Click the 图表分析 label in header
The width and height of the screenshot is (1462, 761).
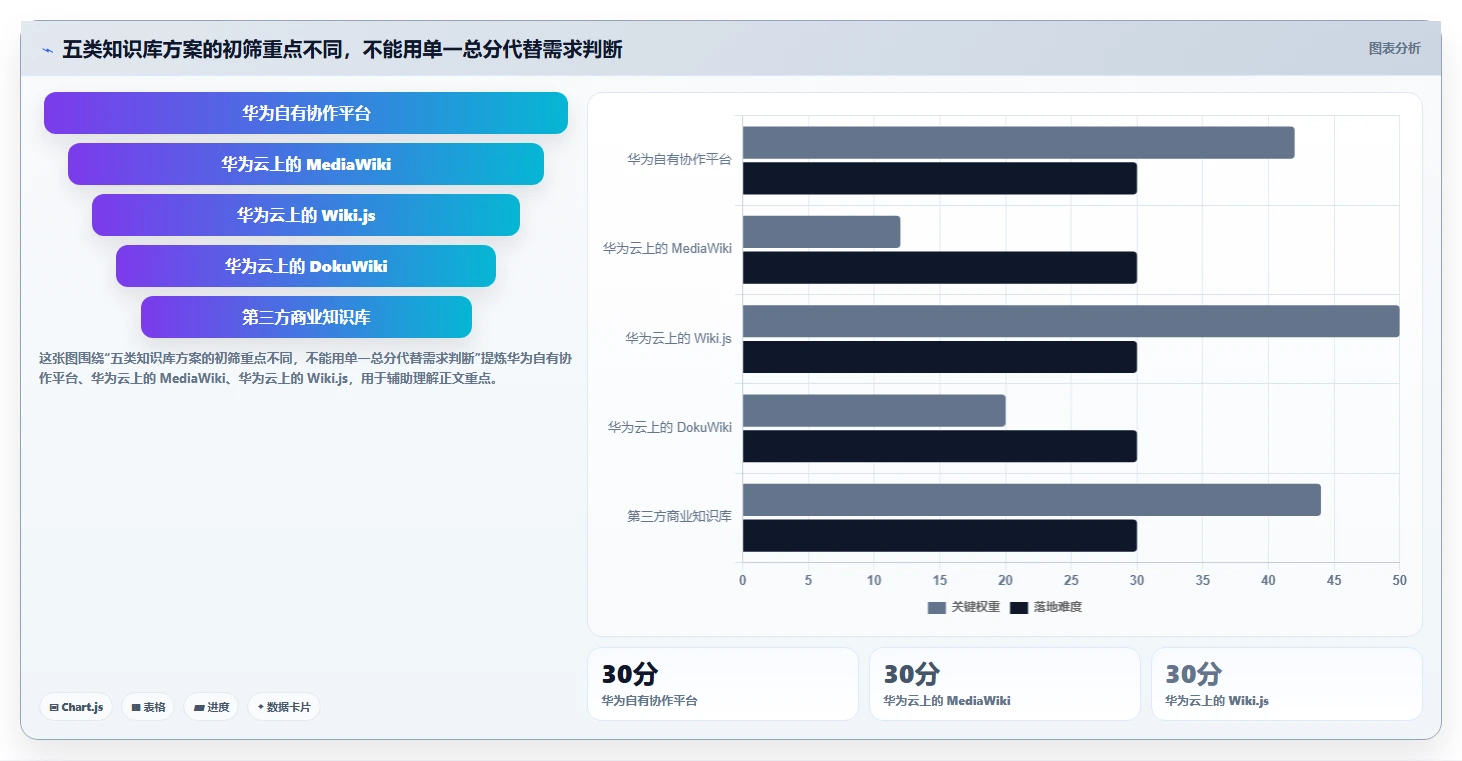click(1394, 48)
